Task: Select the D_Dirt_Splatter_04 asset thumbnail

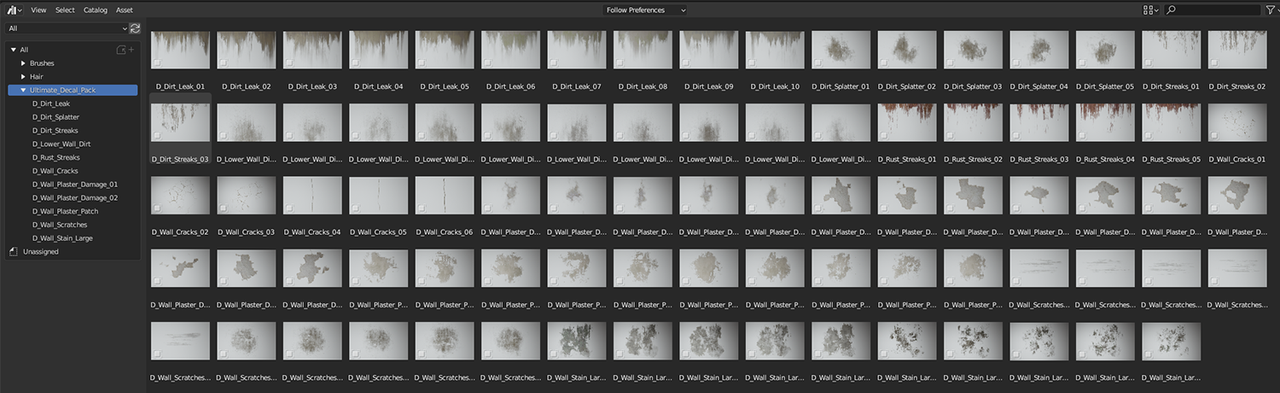Action: (x=1038, y=50)
